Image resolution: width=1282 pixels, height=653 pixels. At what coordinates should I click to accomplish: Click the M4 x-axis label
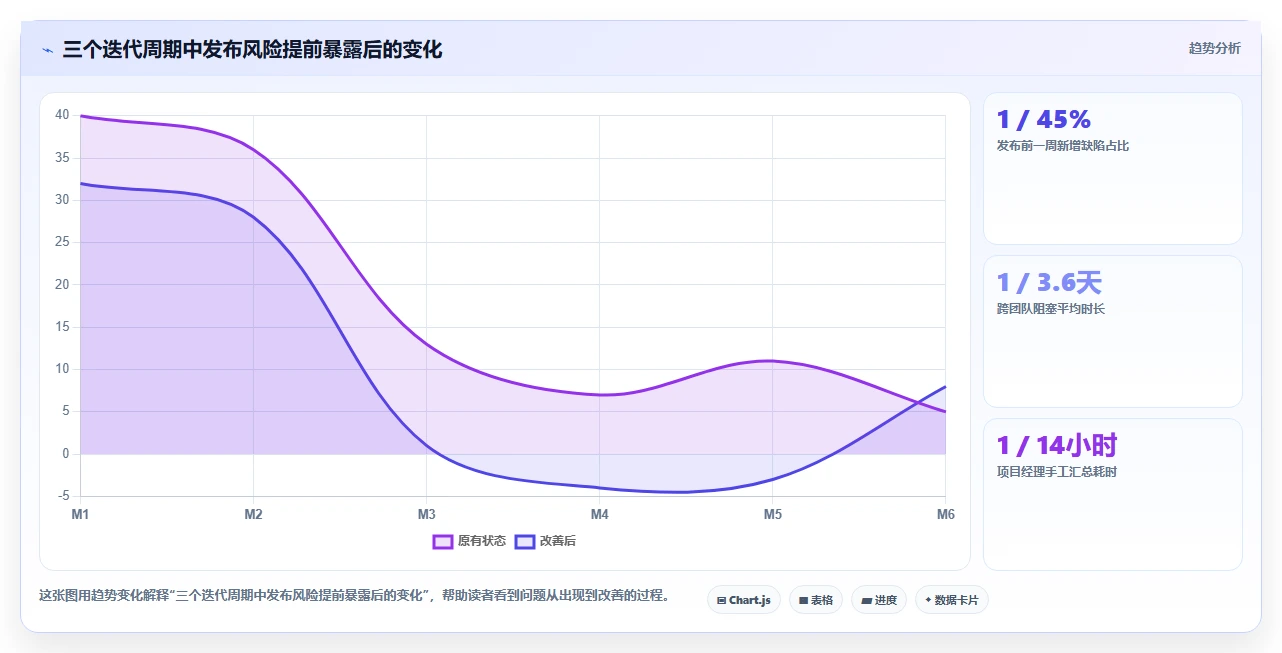tap(599, 515)
